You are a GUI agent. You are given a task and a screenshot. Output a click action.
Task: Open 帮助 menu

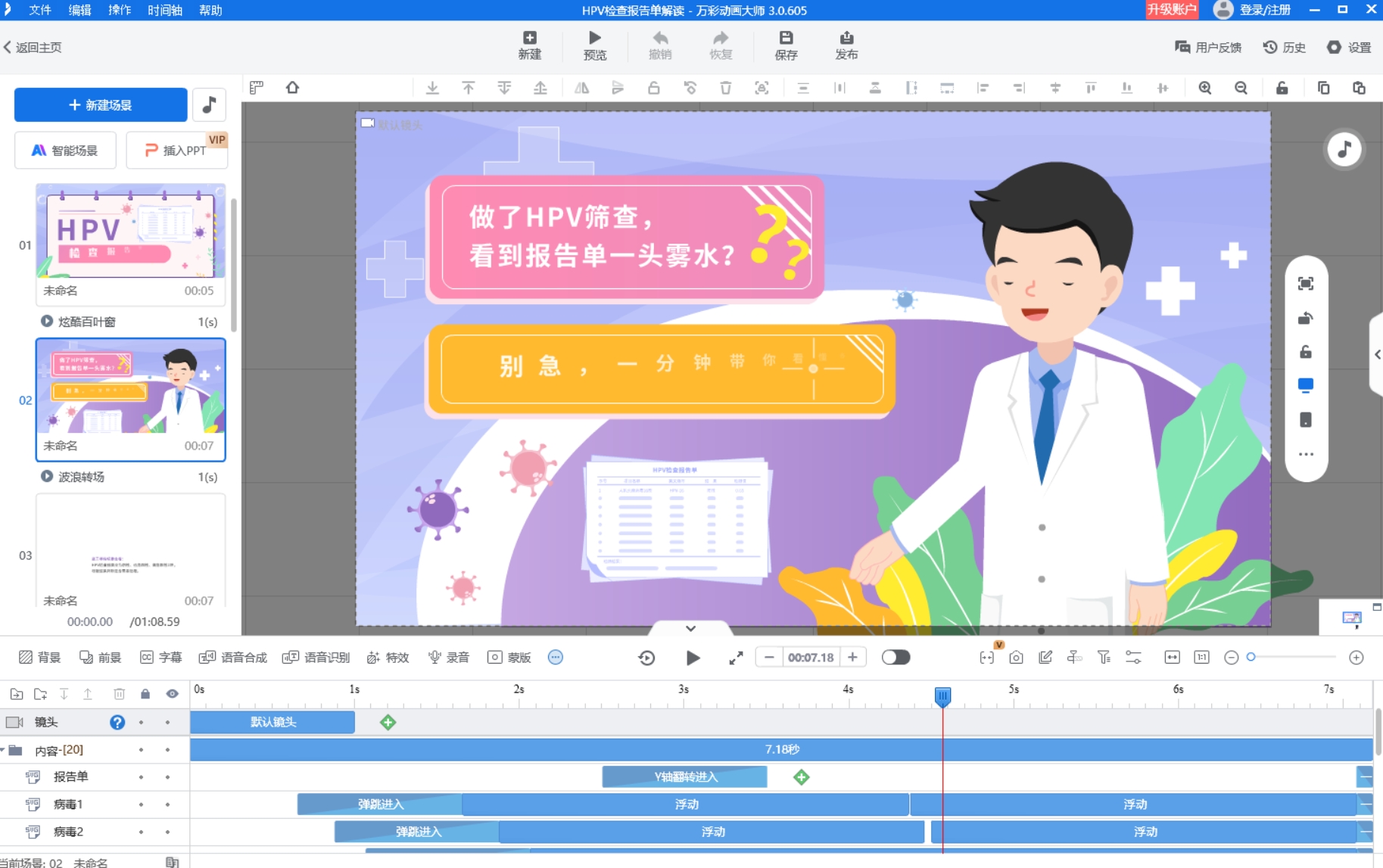(210, 10)
